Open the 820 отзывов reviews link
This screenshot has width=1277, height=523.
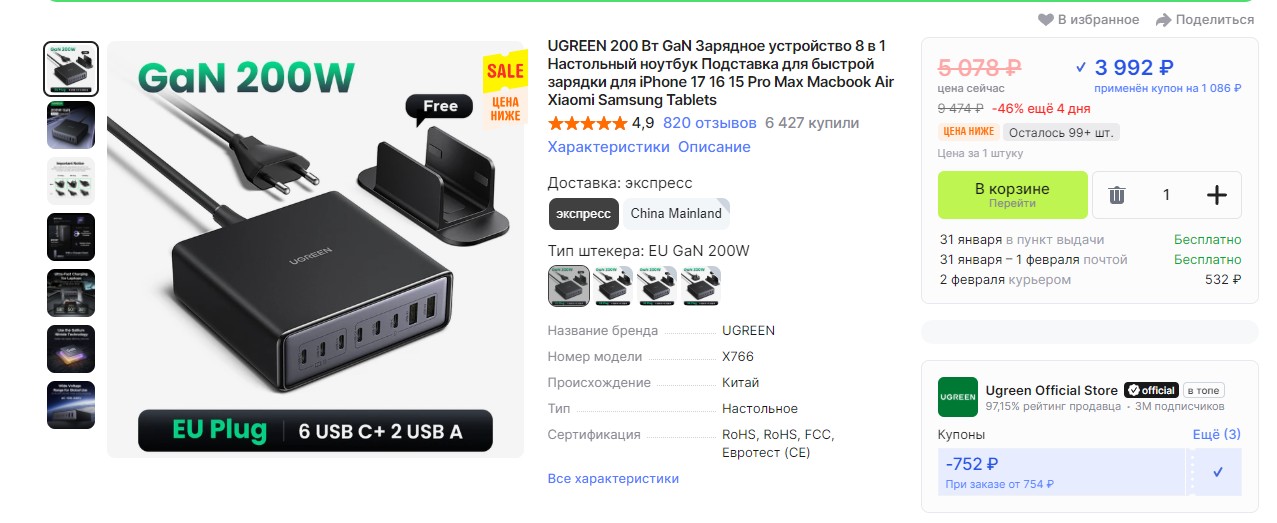710,124
